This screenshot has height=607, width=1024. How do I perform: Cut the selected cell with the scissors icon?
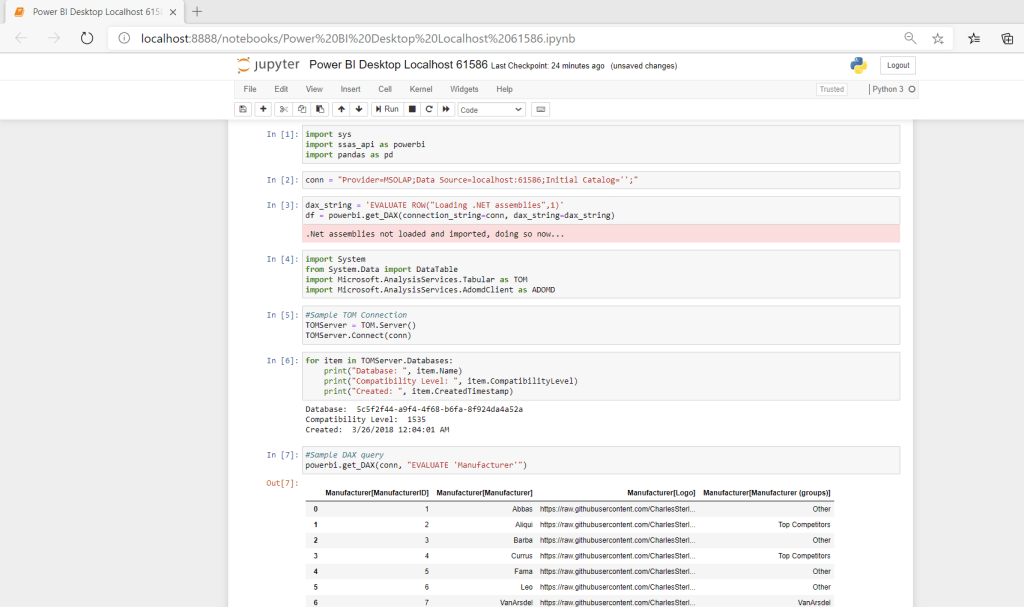282,109
